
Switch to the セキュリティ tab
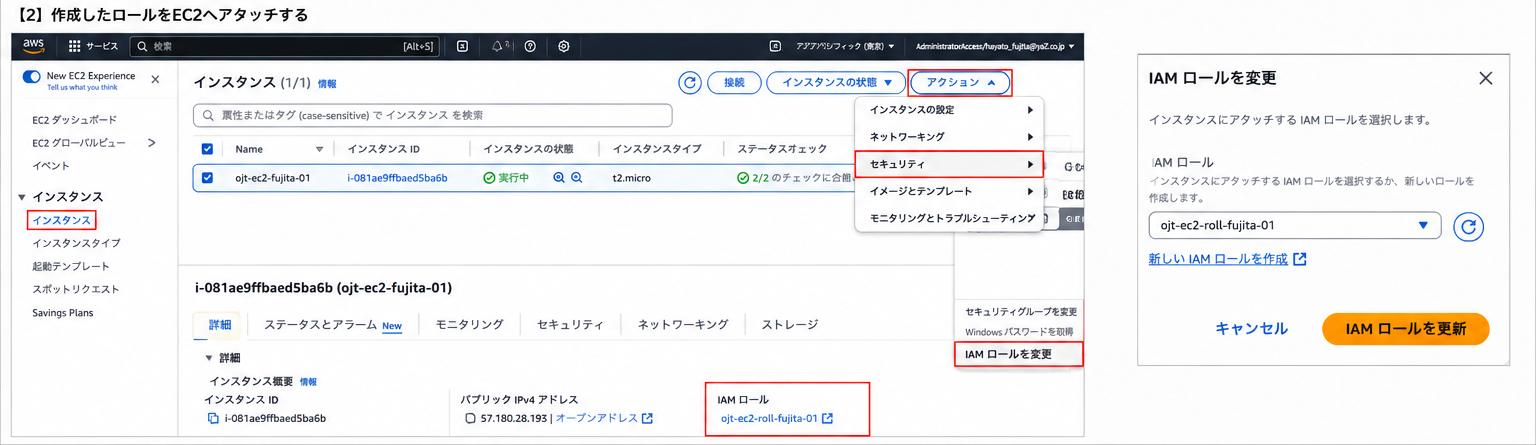(x=570, y=324)
